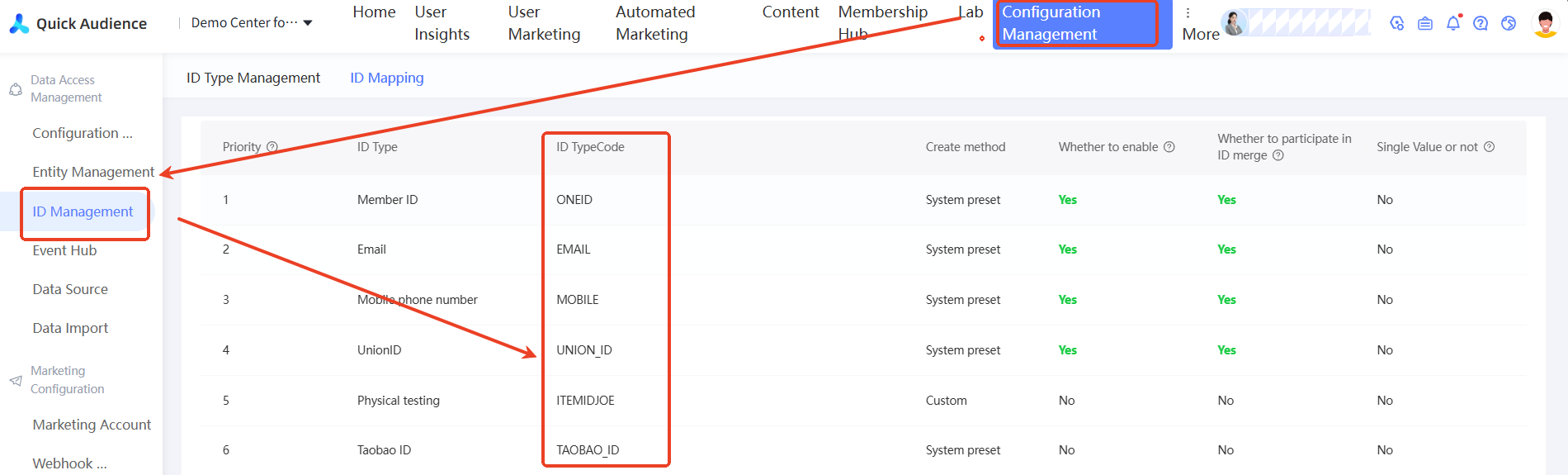Image resolution: width=1568 pixels, height=475 pixels.
Task: Expand the More navigation menu
Action: 1199,25
